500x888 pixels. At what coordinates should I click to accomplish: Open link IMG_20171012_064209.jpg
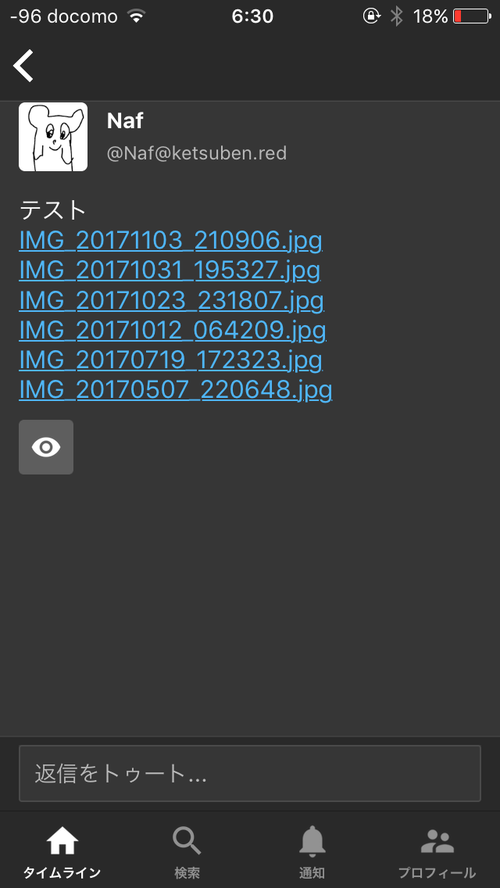coord(172,330)
